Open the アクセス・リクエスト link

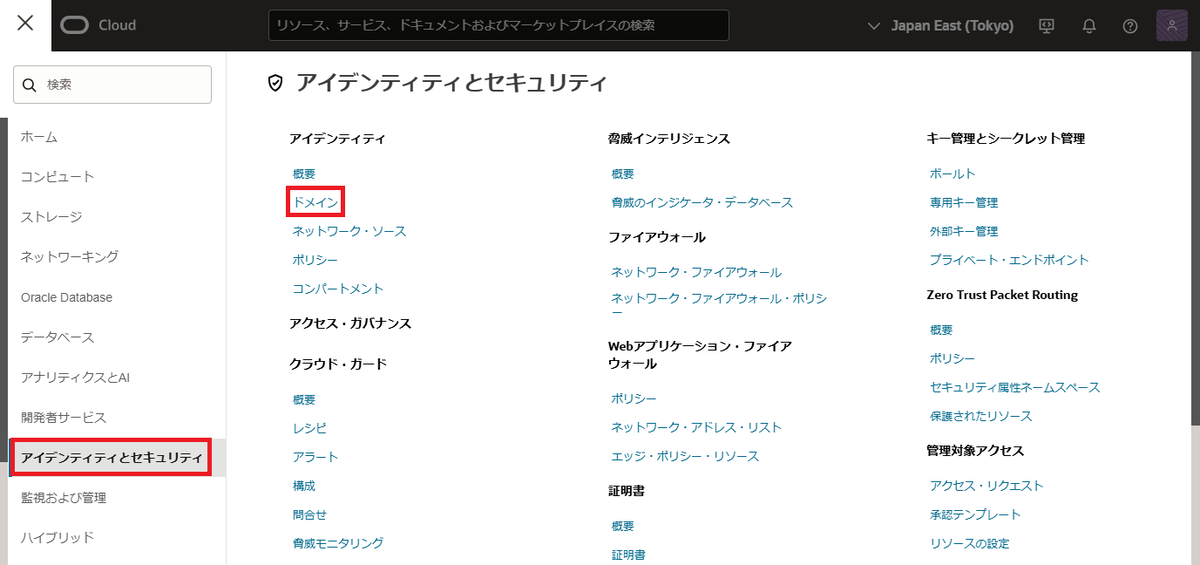[986, 486]
